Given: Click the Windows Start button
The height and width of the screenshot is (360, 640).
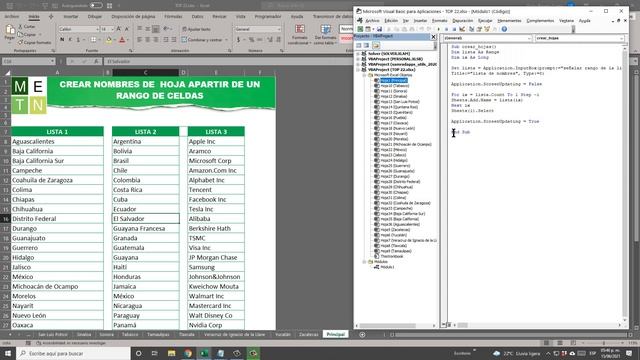Looking at the screenshot, I should point(8,353).
